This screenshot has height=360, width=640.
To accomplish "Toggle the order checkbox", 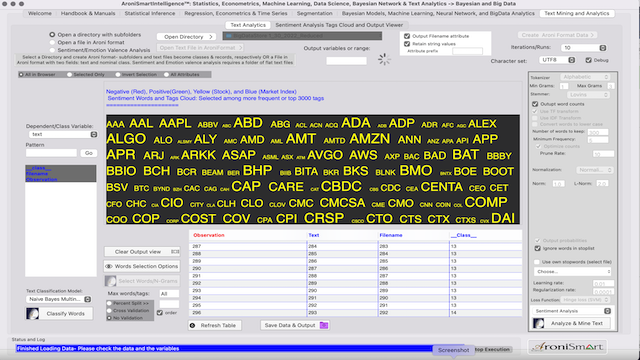I will [x=160, y=313].
